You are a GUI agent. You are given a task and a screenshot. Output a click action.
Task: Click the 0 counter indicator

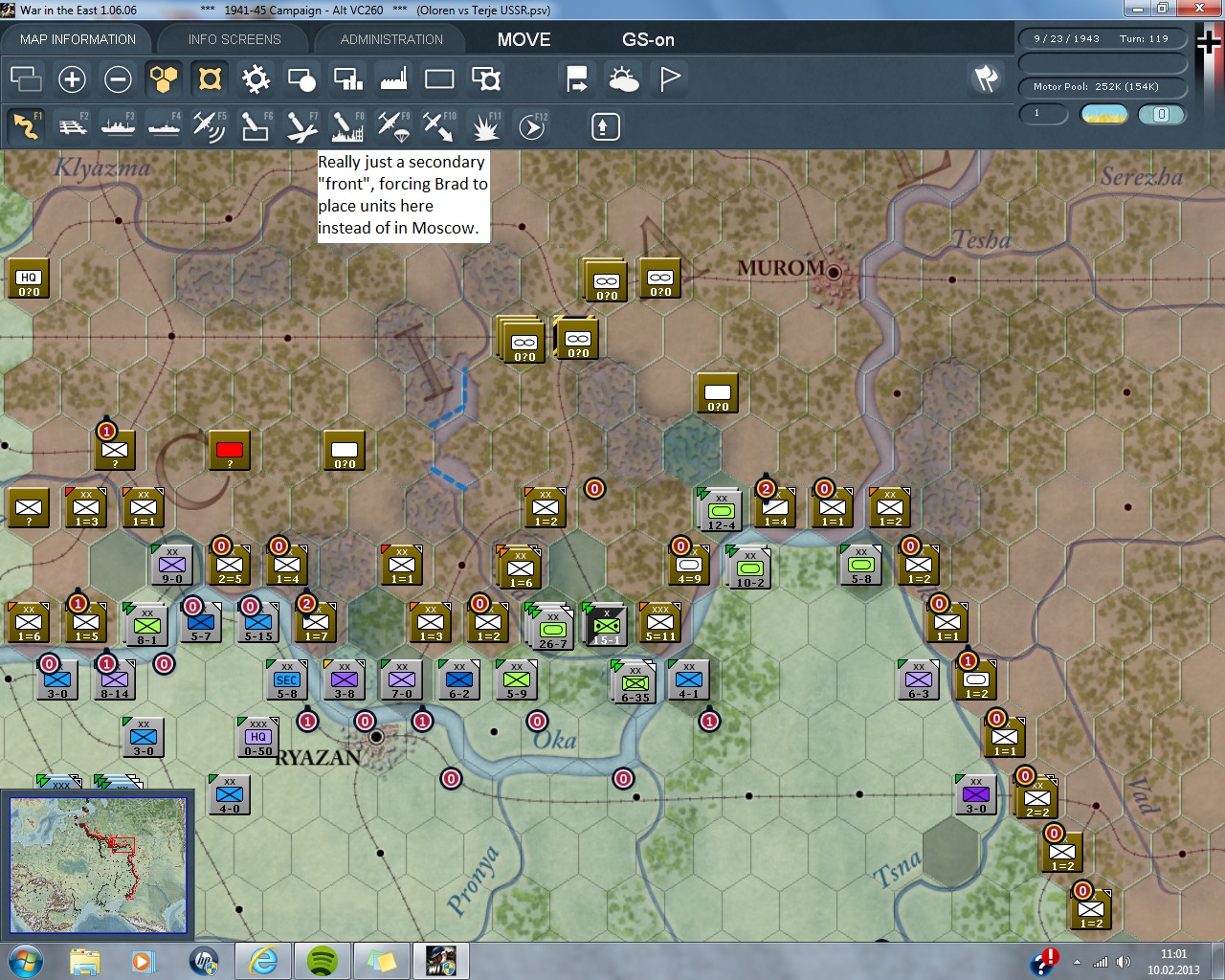pyautogui.click(x=1162, y=114)
